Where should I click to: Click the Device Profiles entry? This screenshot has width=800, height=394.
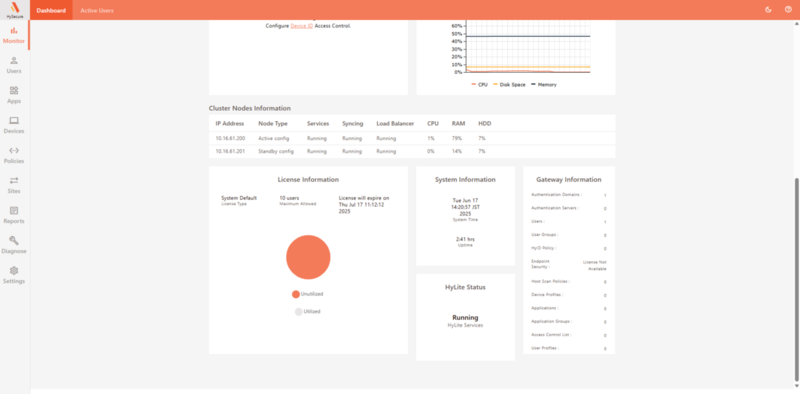569,295
